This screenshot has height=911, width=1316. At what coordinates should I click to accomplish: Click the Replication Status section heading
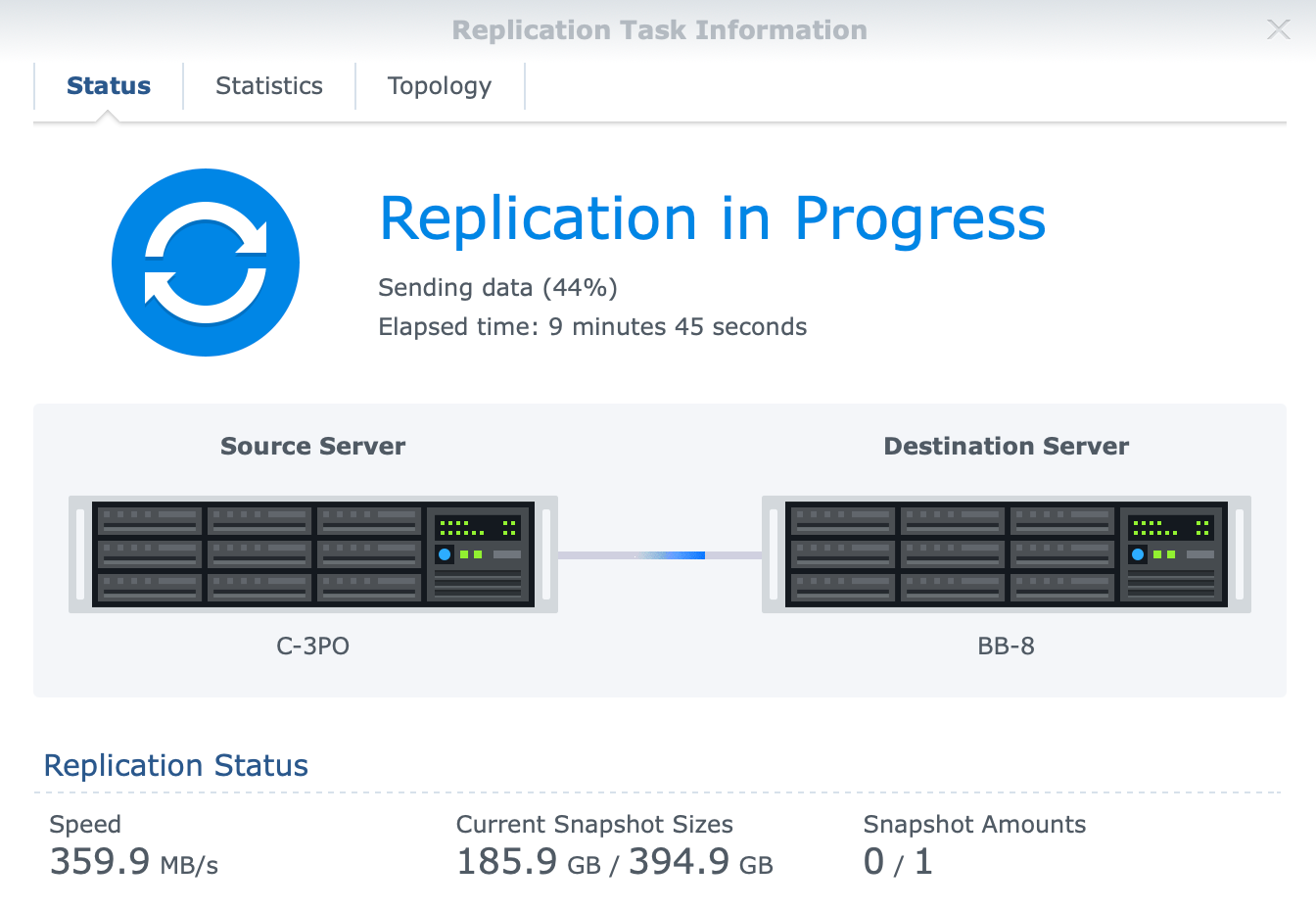coord(176,765)
